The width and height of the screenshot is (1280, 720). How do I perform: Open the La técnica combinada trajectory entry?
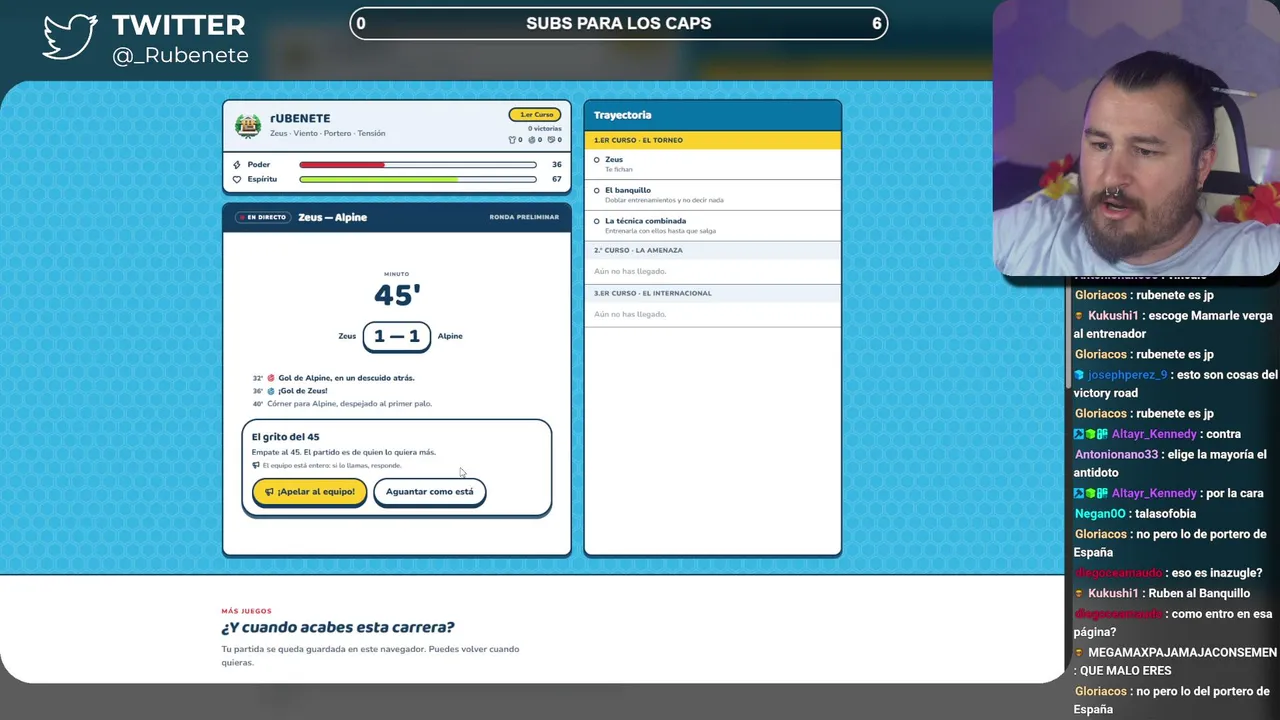point(712,225)
